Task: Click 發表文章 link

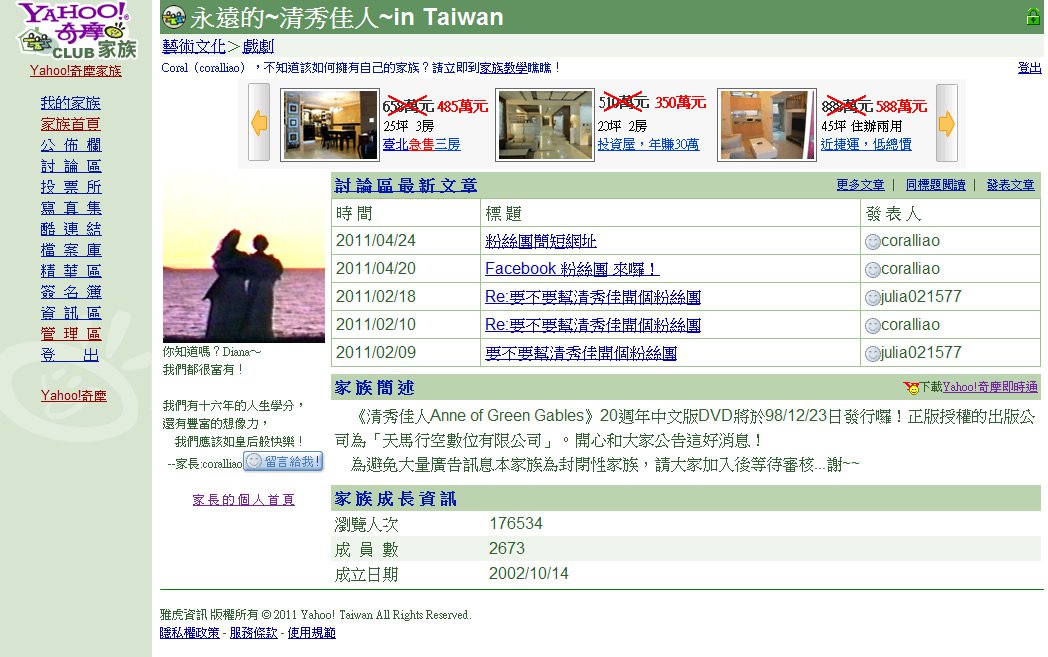Action: pyautogui.click(x=1011, y=185)
